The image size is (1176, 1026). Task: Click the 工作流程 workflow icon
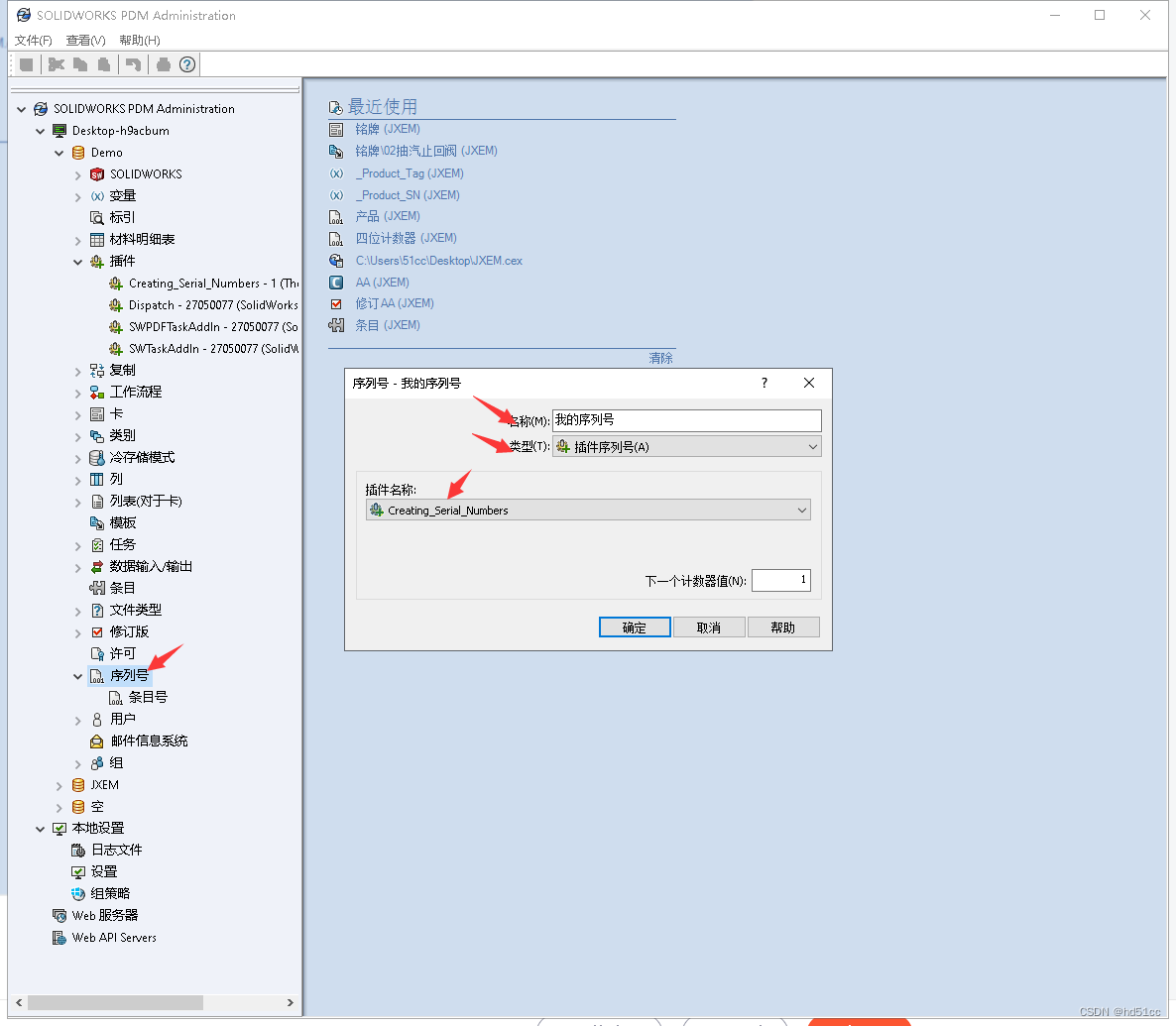[x=97, y=392]
